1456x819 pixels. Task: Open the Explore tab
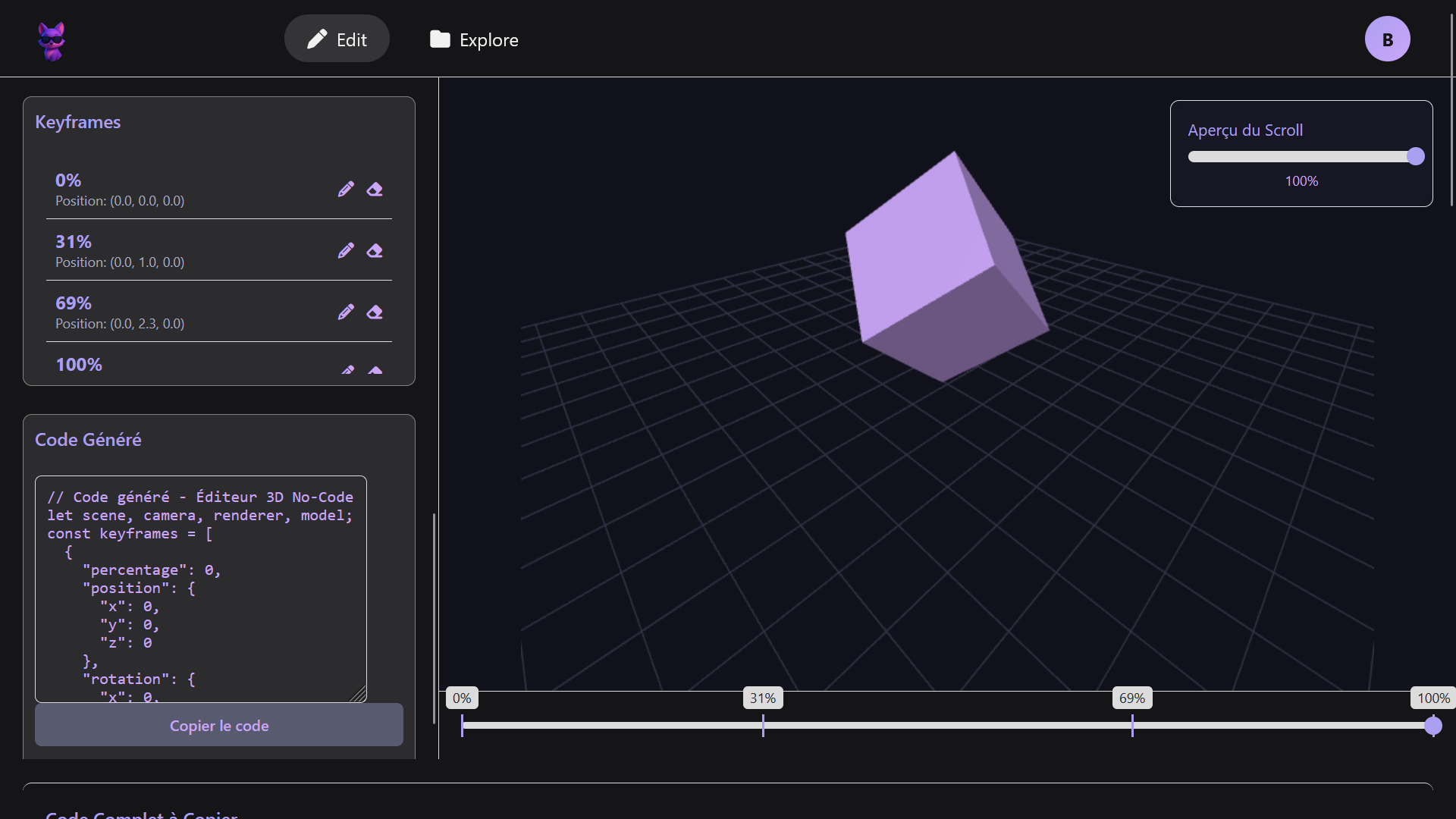click(x=474, y=39)
